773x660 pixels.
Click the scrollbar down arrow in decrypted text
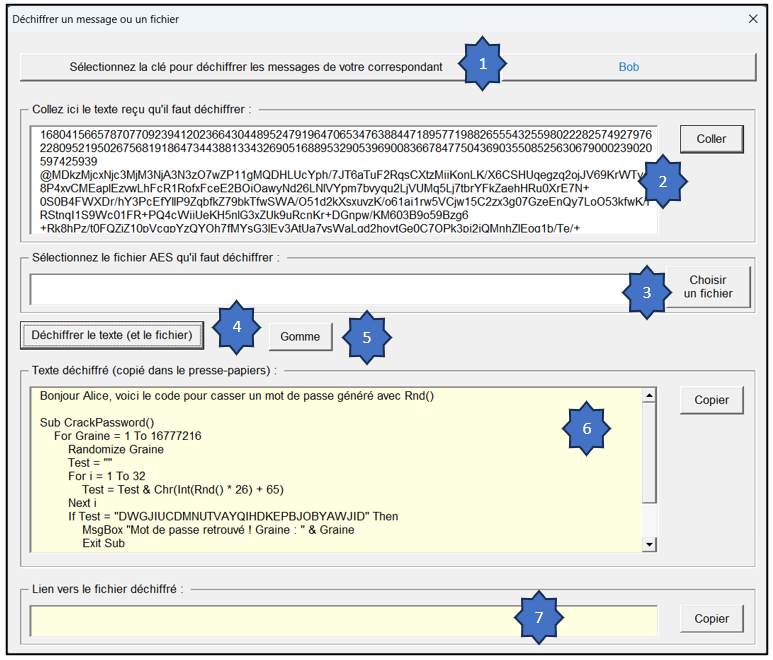coord(649,544)
